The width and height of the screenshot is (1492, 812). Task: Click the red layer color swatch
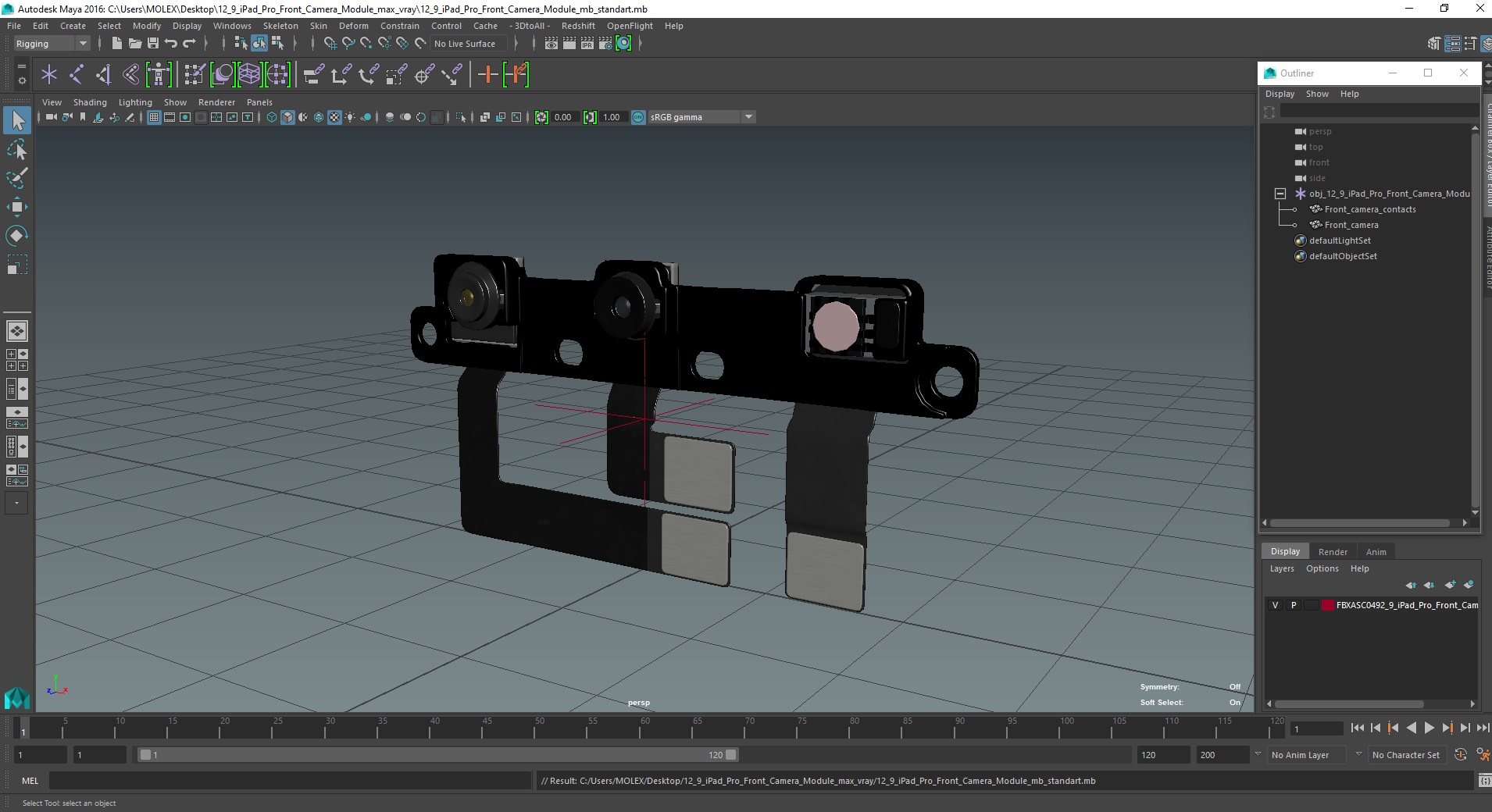1327,605
